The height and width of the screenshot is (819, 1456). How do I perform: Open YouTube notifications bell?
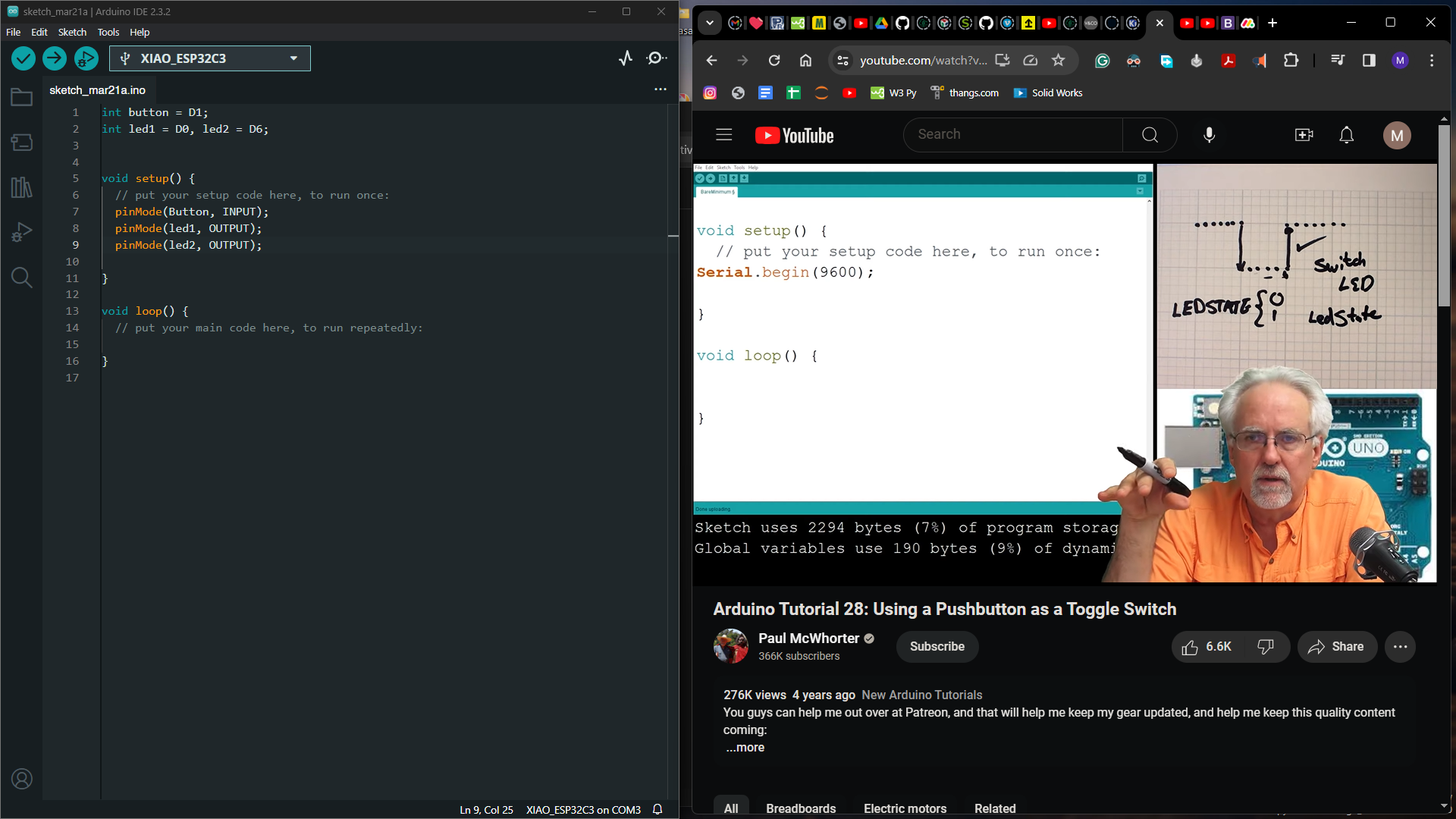[1347, 135]
